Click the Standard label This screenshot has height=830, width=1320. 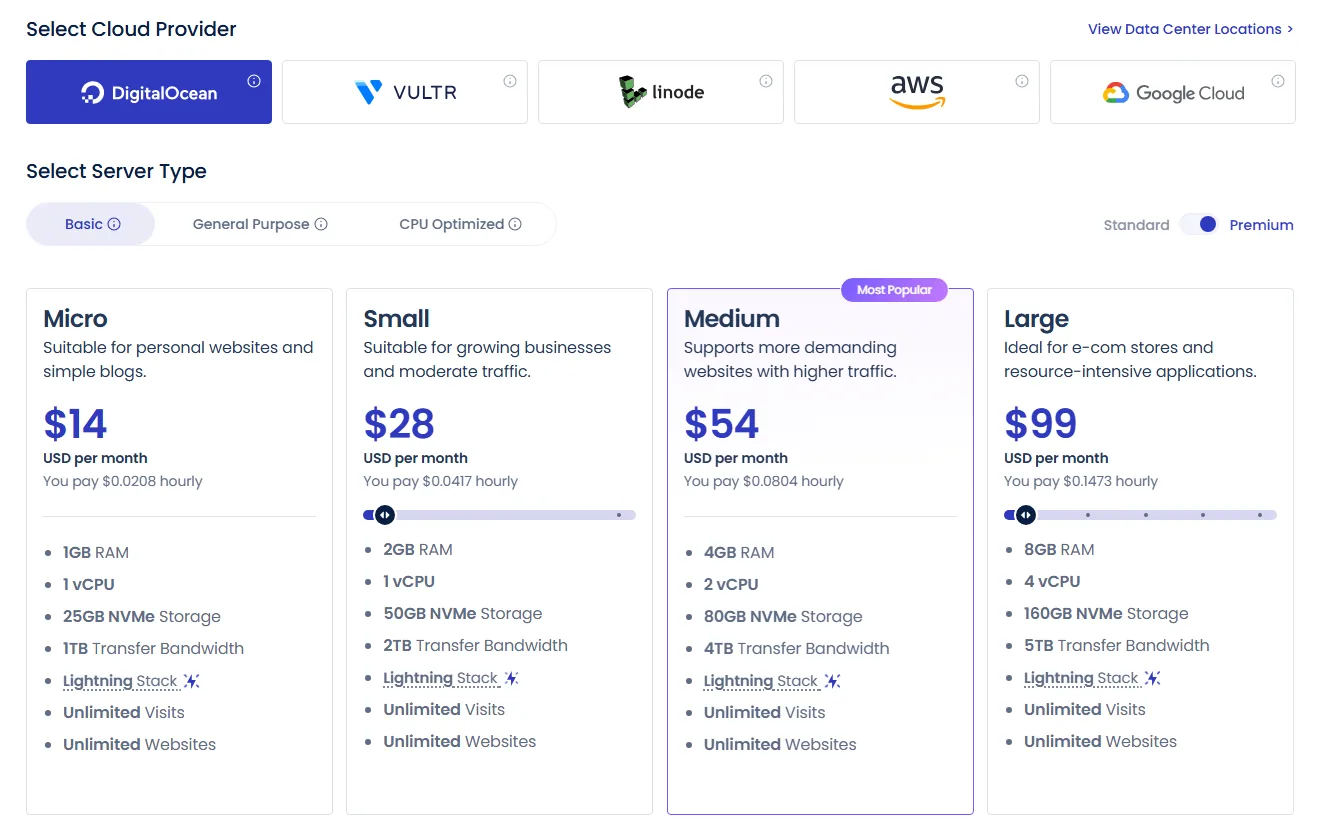point(1136,225)
